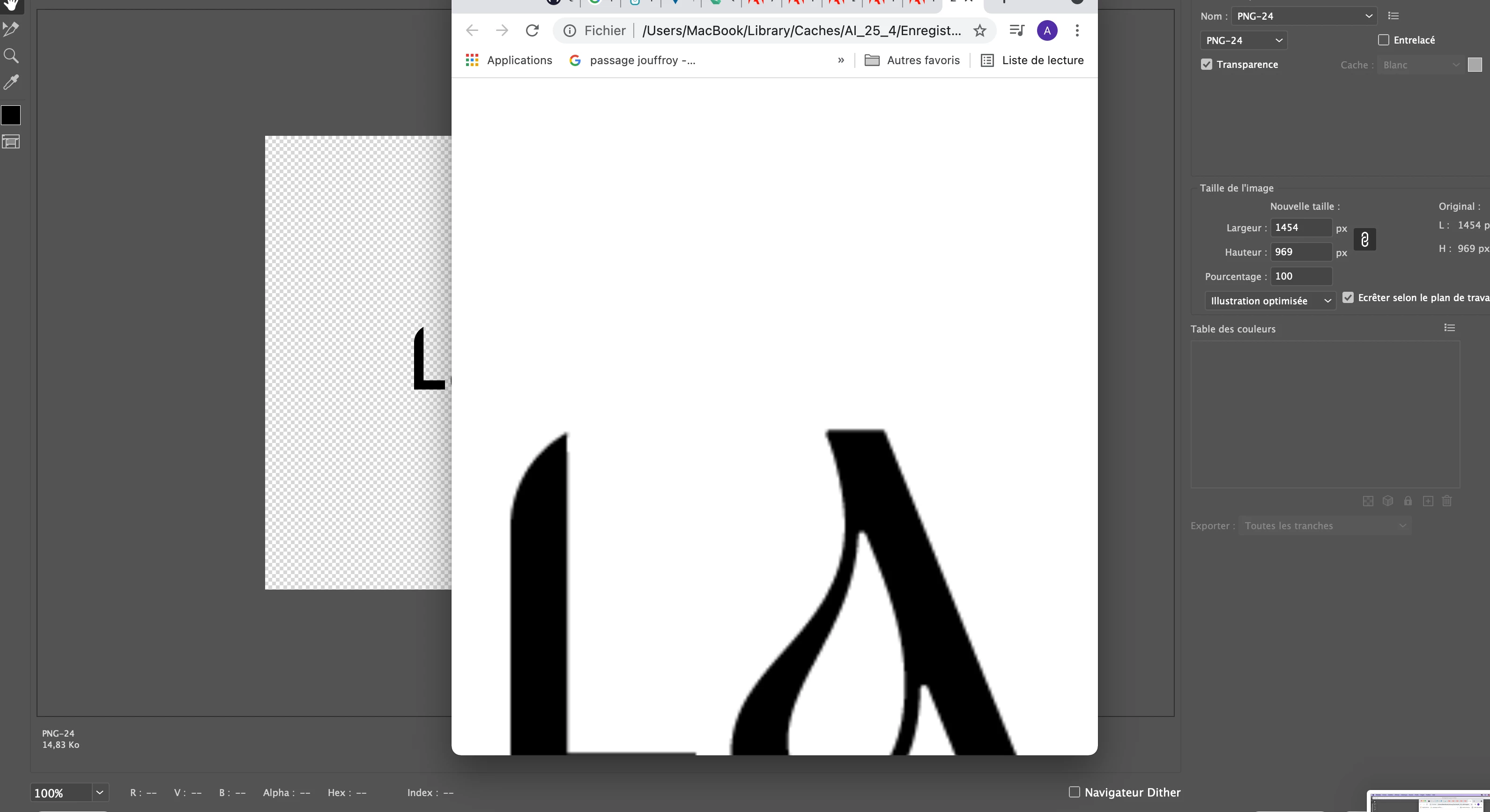This screenshot has width=1490, height=812.
Task: Select the Slice Select tool
Action: (11, 29)
